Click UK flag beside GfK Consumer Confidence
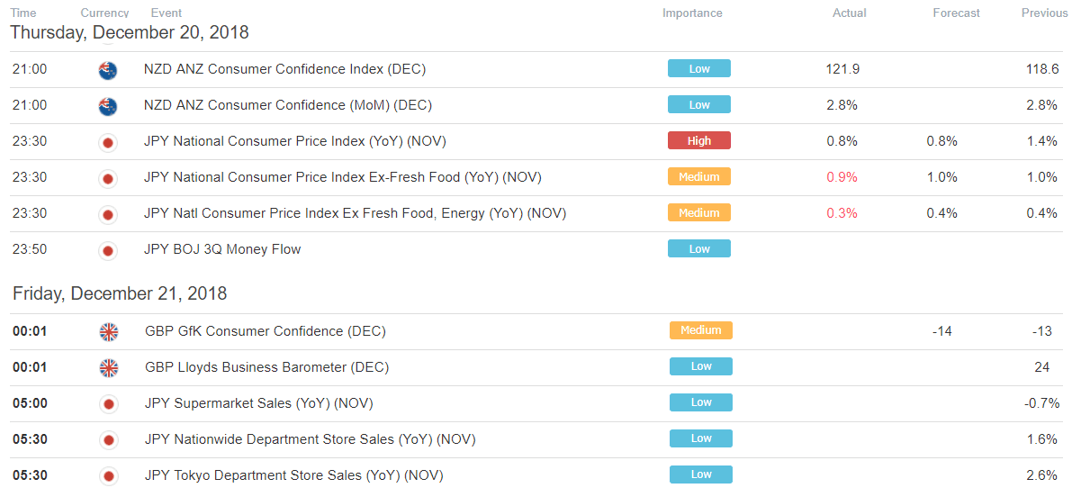Viewport: 1072px width, 487px height. coord(109,332)
